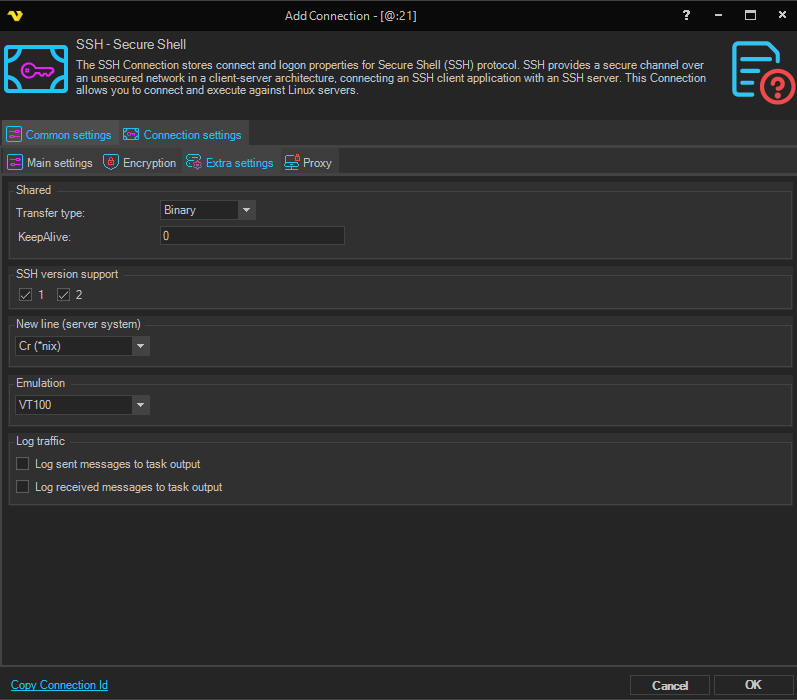Click the question mark help button in title bar
Viewport: 797px width, 700px height.
coord(686,16)
